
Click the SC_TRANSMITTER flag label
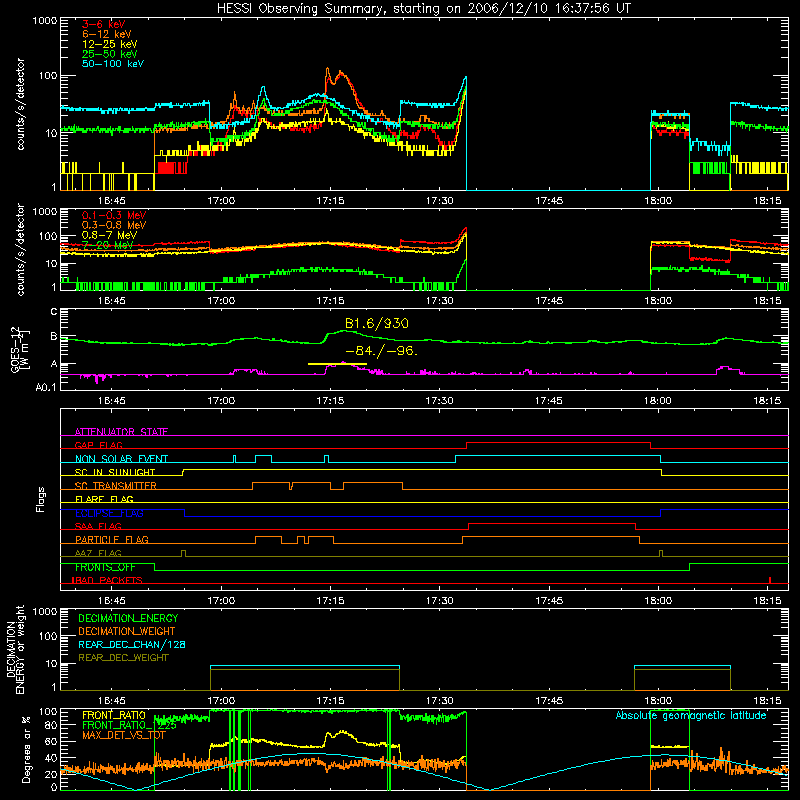point(116,485)
